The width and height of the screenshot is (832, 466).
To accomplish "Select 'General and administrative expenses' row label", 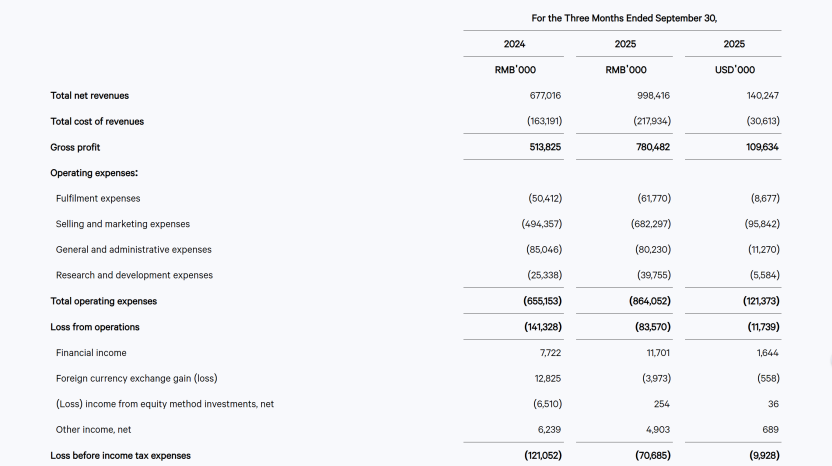I will tap(133, 250).
